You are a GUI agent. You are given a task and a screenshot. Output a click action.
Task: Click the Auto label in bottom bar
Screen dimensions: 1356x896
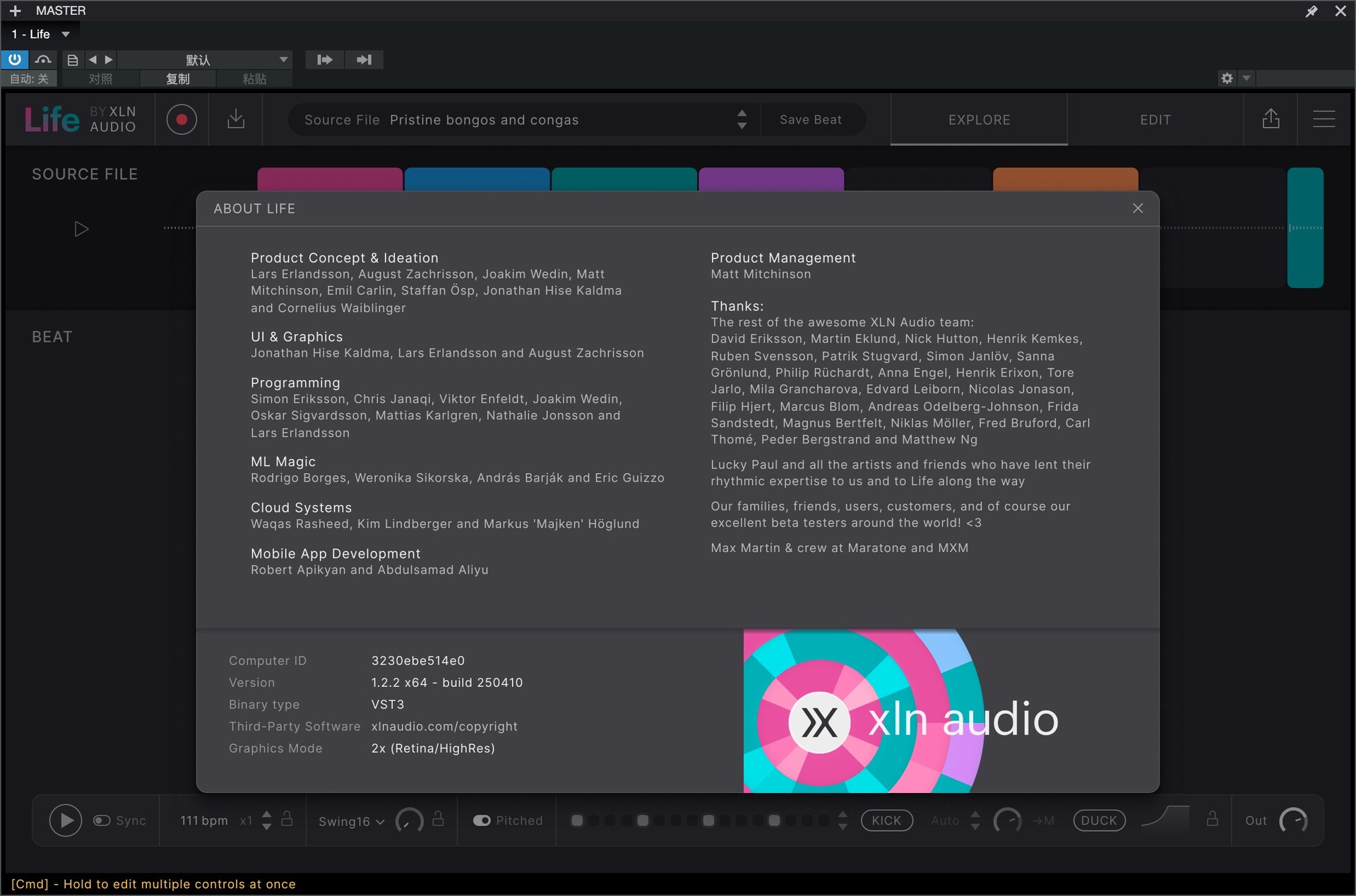(945, 820)
